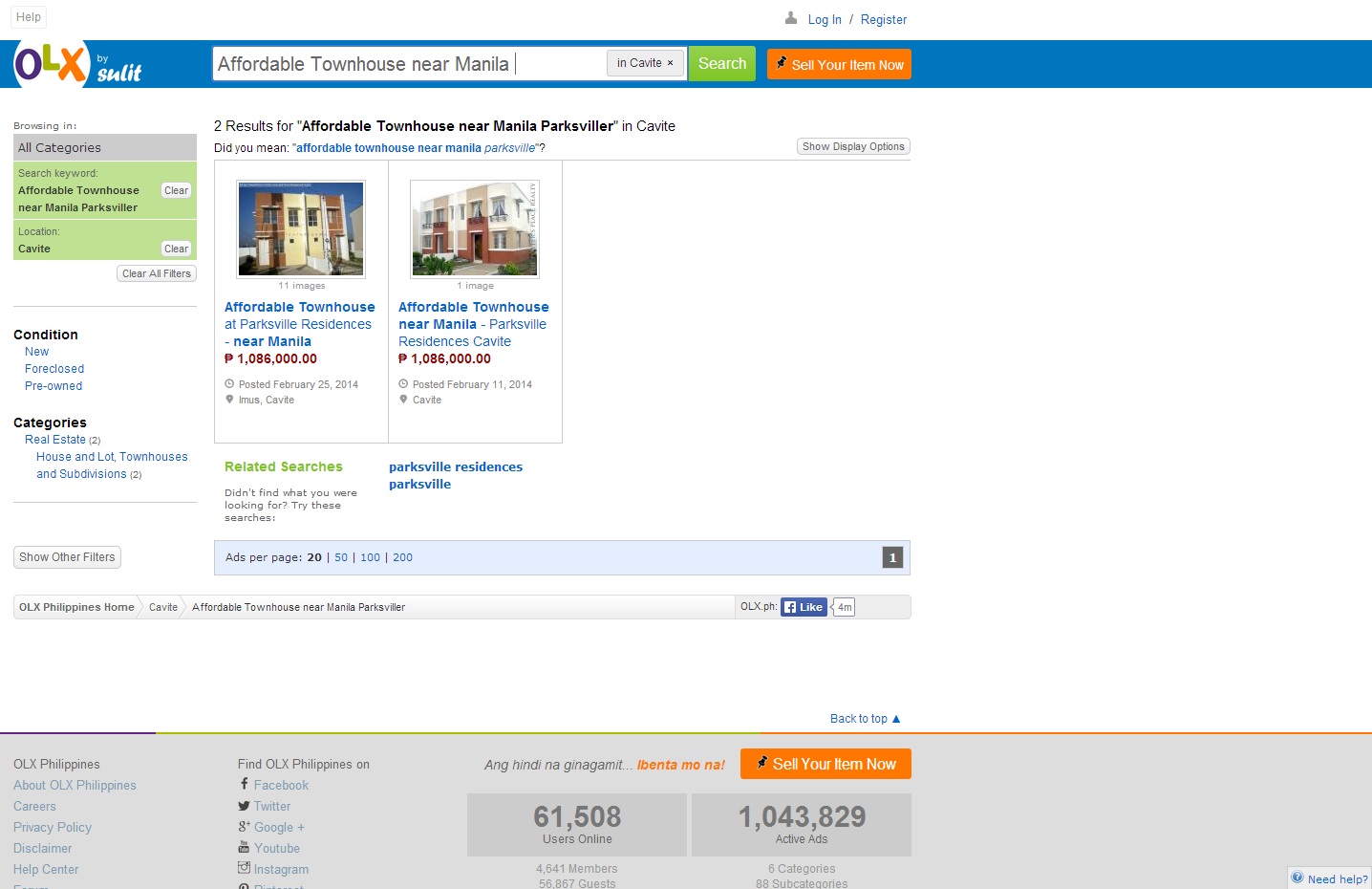Remove the 'in Cavite' location tag
Viewport: 1372px width, 889px height.
click(x=670, y=63)
